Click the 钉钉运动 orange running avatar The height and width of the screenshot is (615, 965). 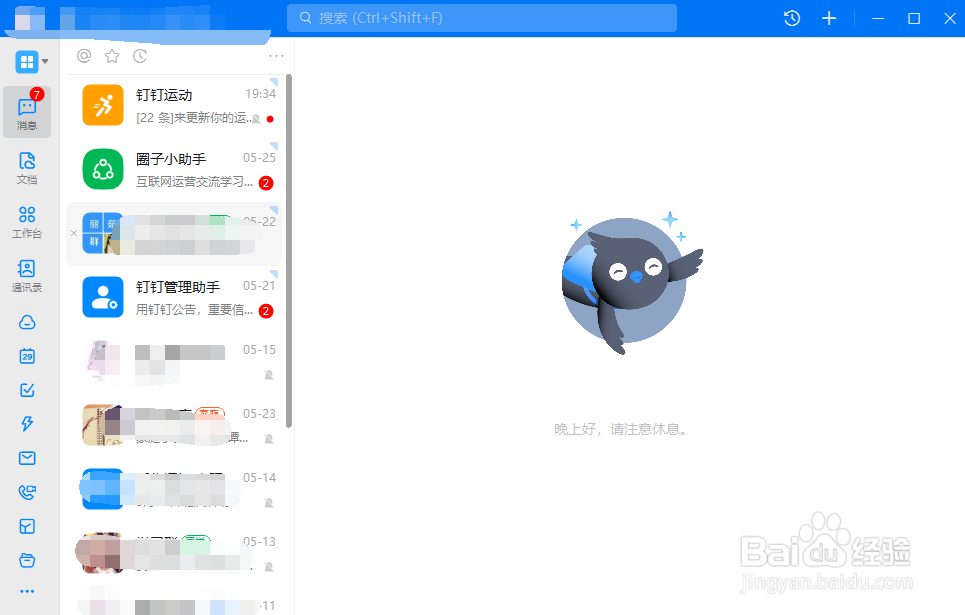point(103,105)
